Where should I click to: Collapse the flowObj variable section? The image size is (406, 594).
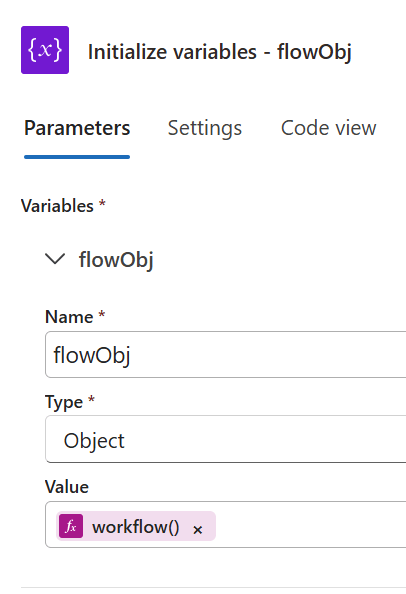(x=55, y=259)
